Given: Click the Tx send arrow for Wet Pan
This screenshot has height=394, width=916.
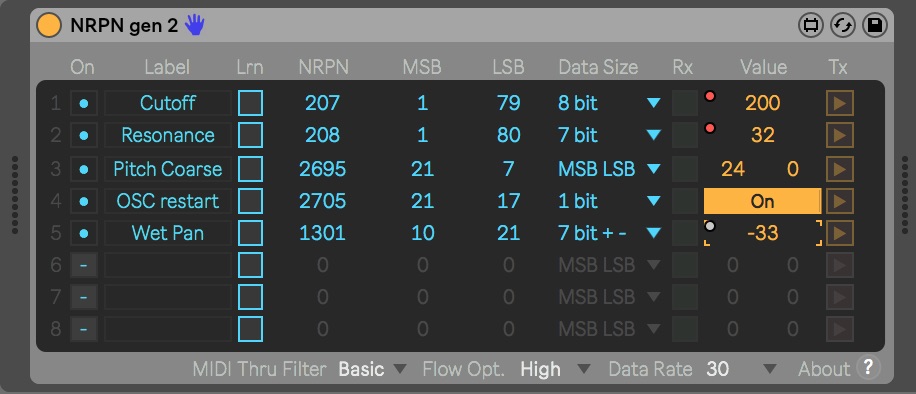Looking at the screenshot, I should 839,233.
